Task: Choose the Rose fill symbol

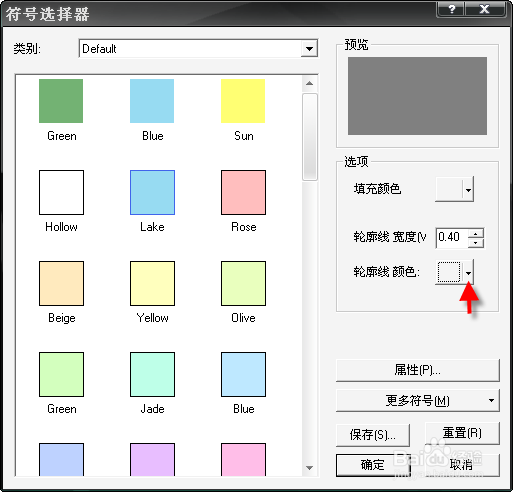Action: pos(243,192)
